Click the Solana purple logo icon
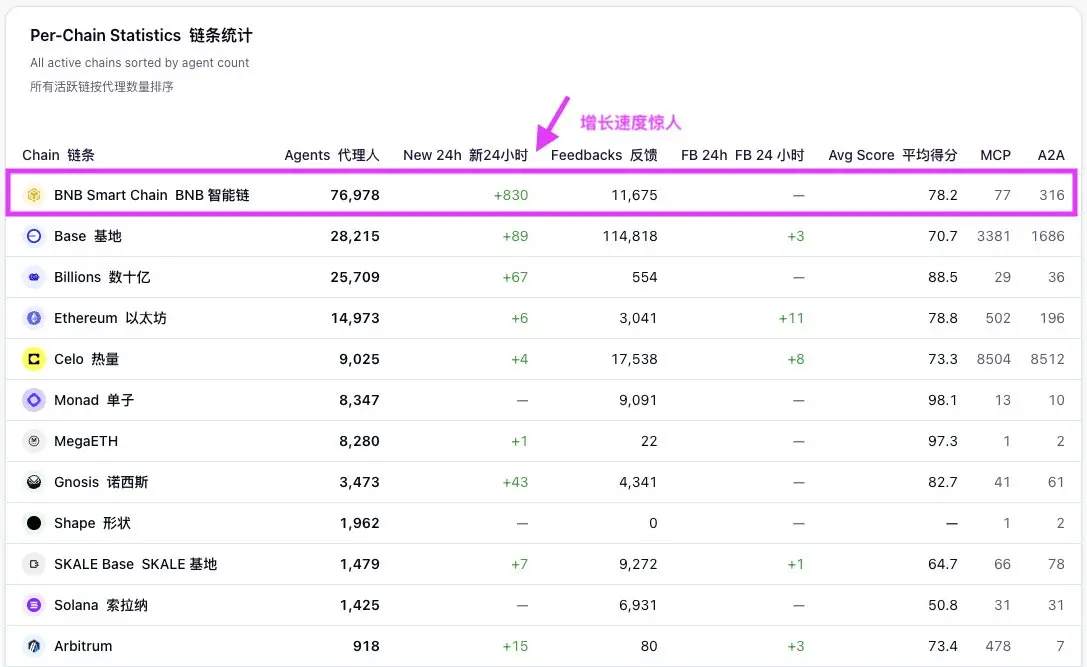Screen dimensions: 1087x667 point(33,605)
